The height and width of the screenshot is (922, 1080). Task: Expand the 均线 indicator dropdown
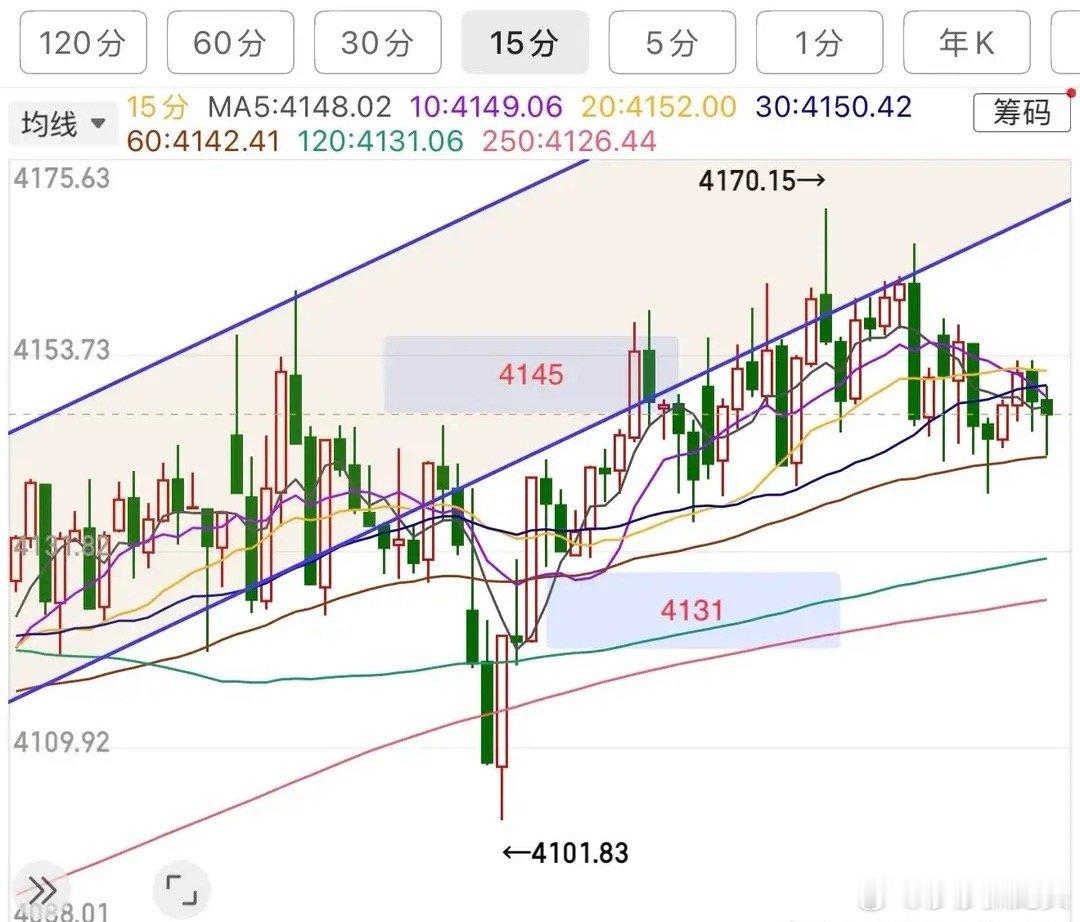click(63, 124)
